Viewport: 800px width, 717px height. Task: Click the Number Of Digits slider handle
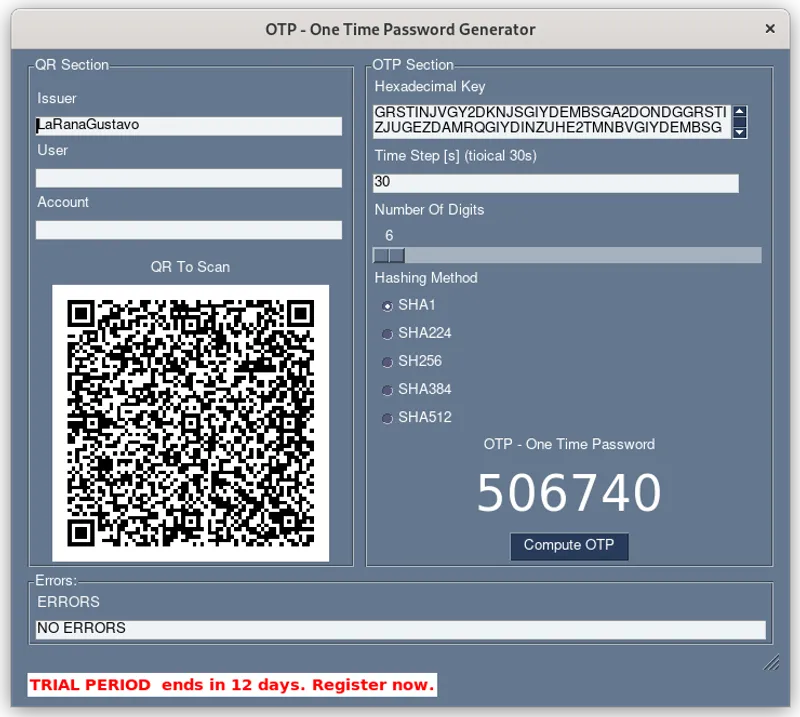click(389, 255)
